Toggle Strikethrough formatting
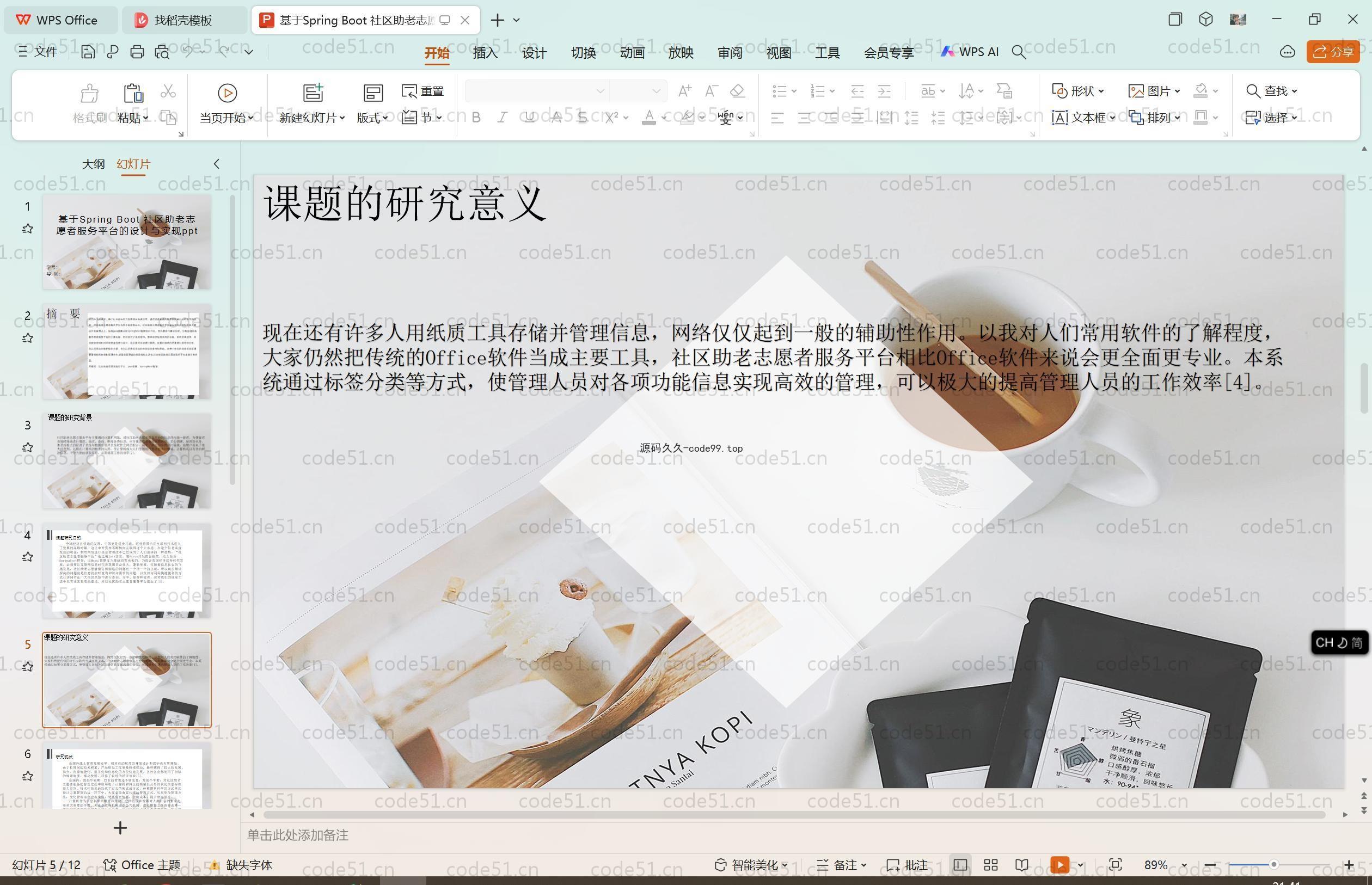Viewport: 1372px width, 885px height. pyautogui.click(x=556, y=117)
